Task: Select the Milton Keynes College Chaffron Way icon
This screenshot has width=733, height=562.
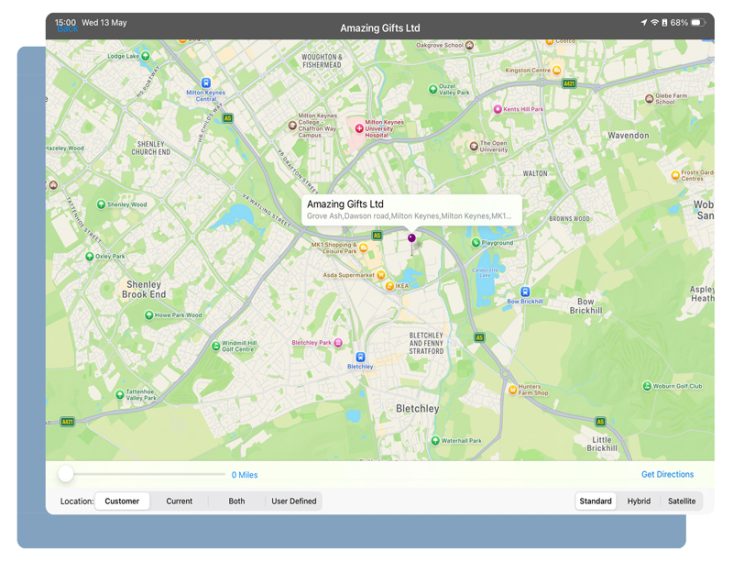Action: pyautogui.click(x=292, y=125)
